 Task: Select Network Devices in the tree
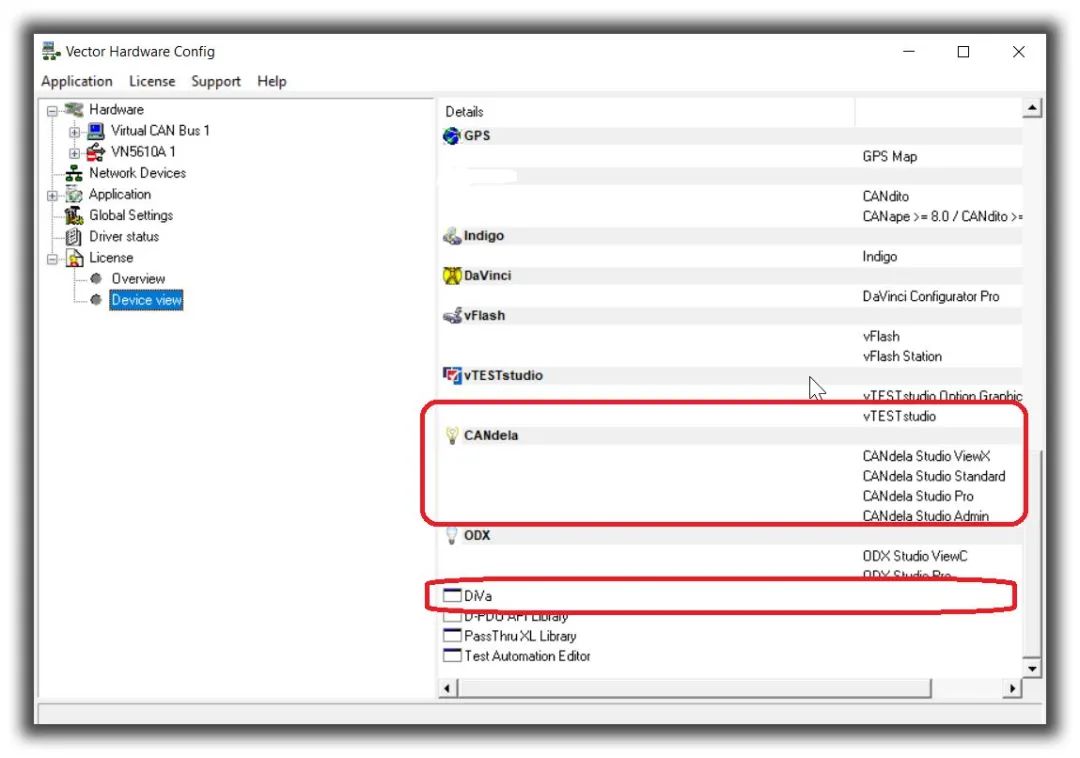click(x=137, y=173)
